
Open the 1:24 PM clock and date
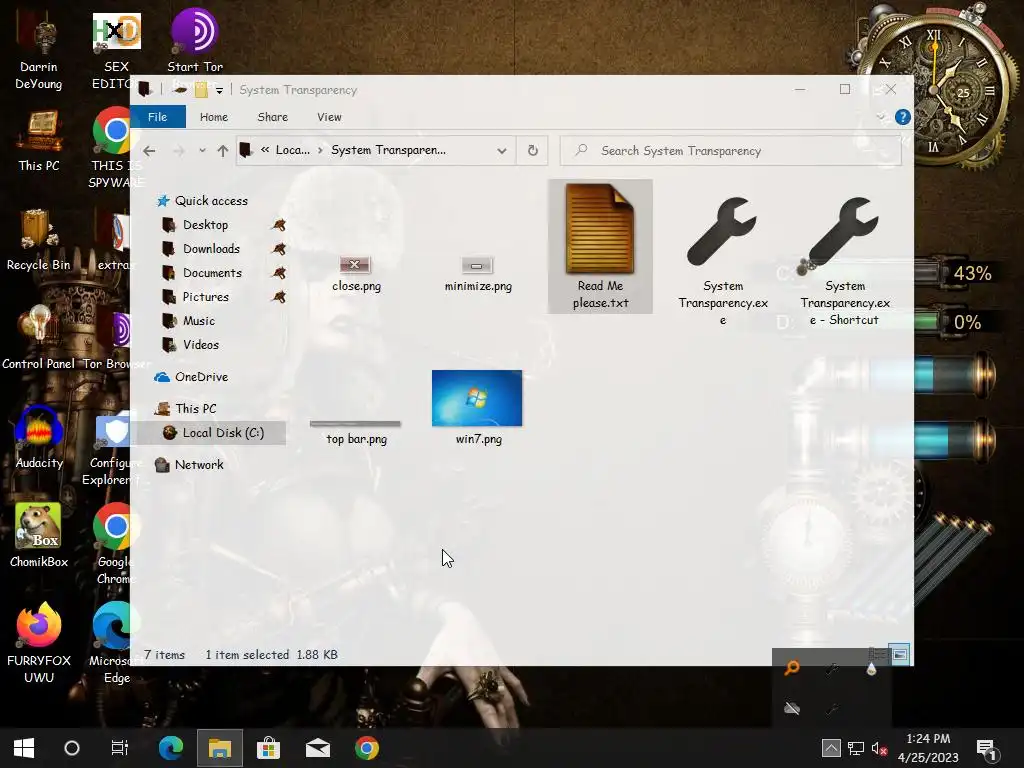coord(928,748)
